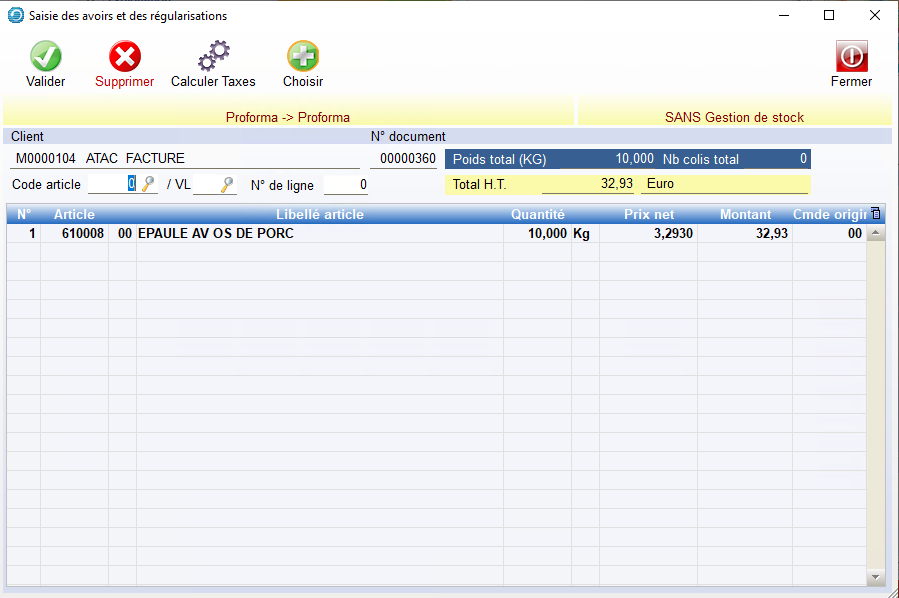Select row EPAULE AV OS DE PORC

[x=319, y=233]
